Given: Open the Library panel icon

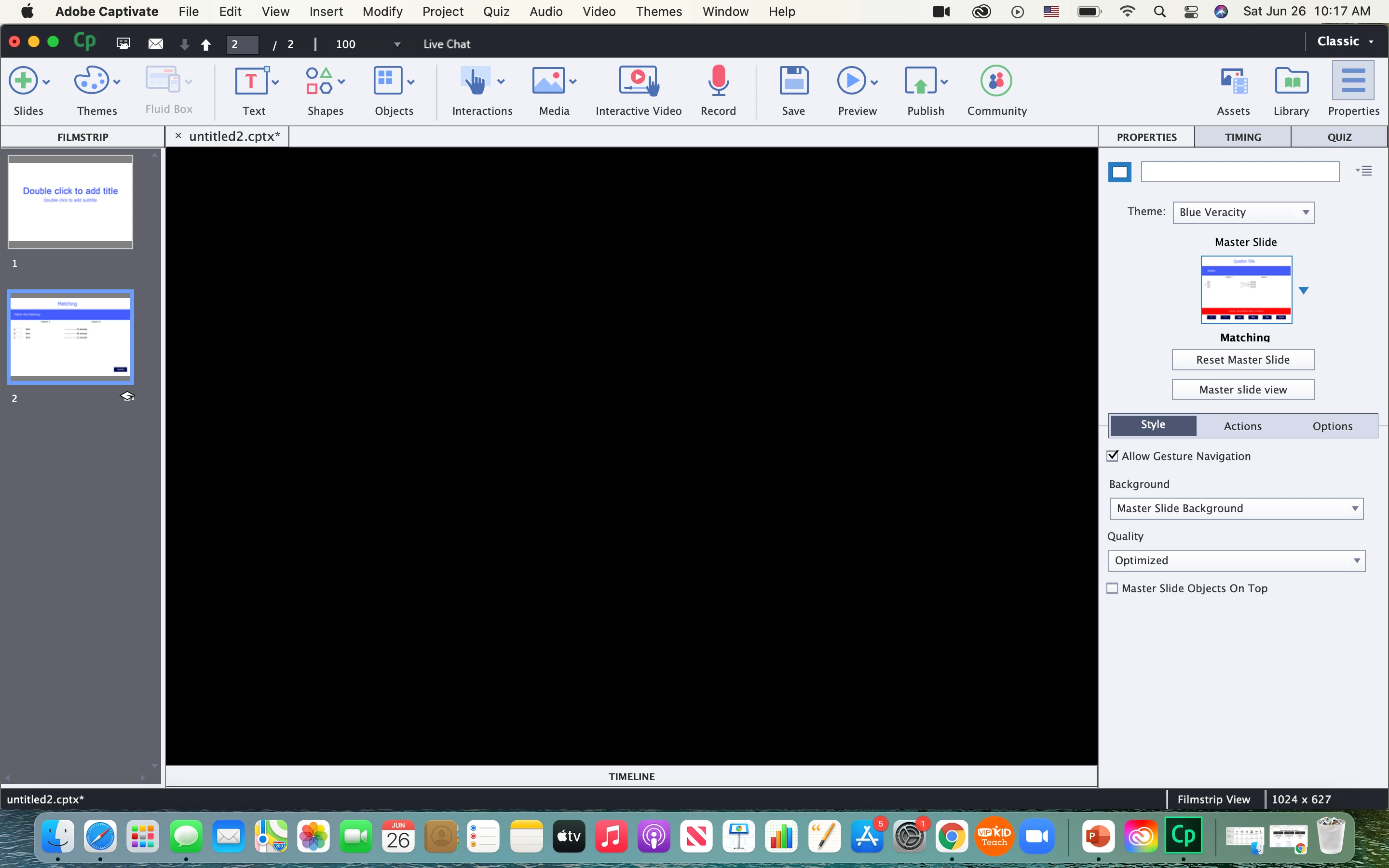Looking at the screenshot, I should (x=1291, y=81).
